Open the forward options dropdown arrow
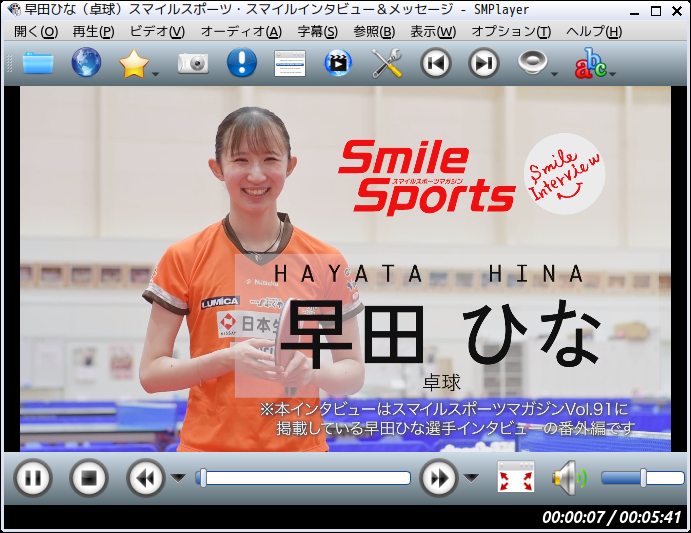Image resolution: width=691 pixels, height=533 pixels. [471, 478]
